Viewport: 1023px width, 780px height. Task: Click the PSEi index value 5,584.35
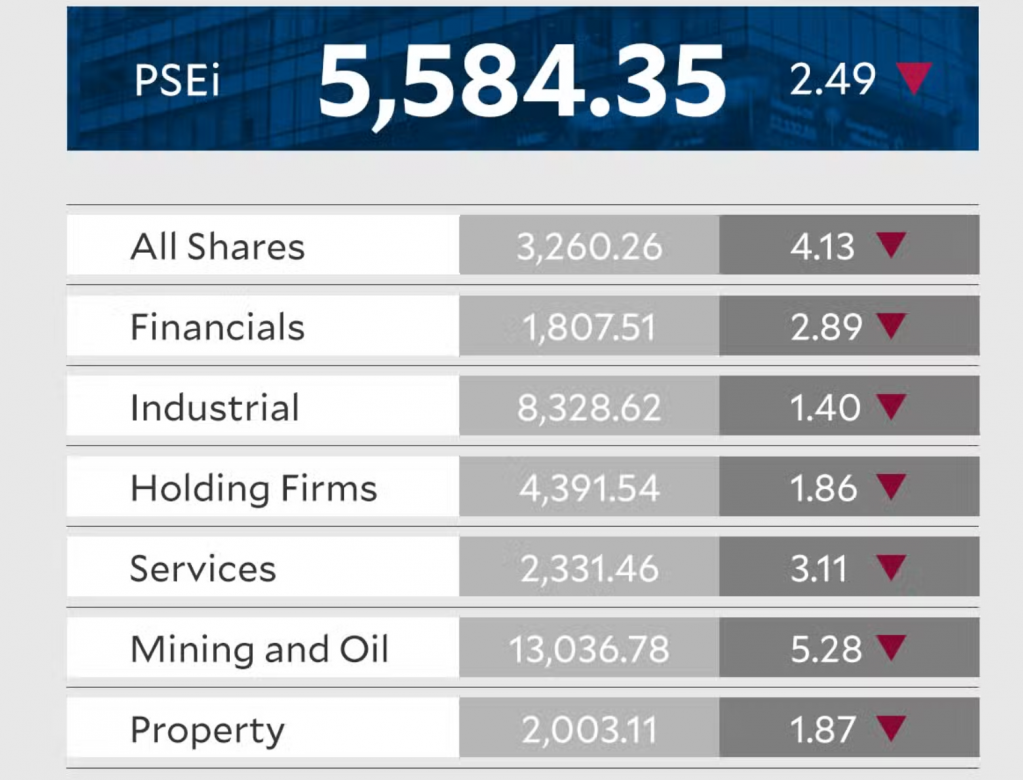521,82
